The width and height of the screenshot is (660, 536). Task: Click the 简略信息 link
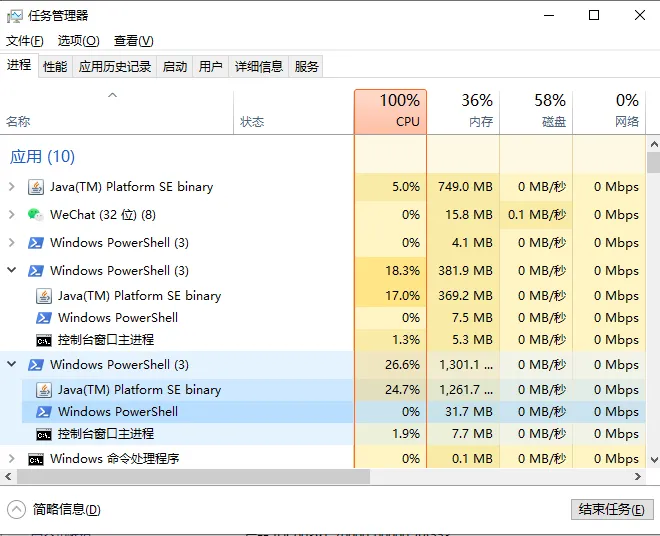click(x=66, y=509)
